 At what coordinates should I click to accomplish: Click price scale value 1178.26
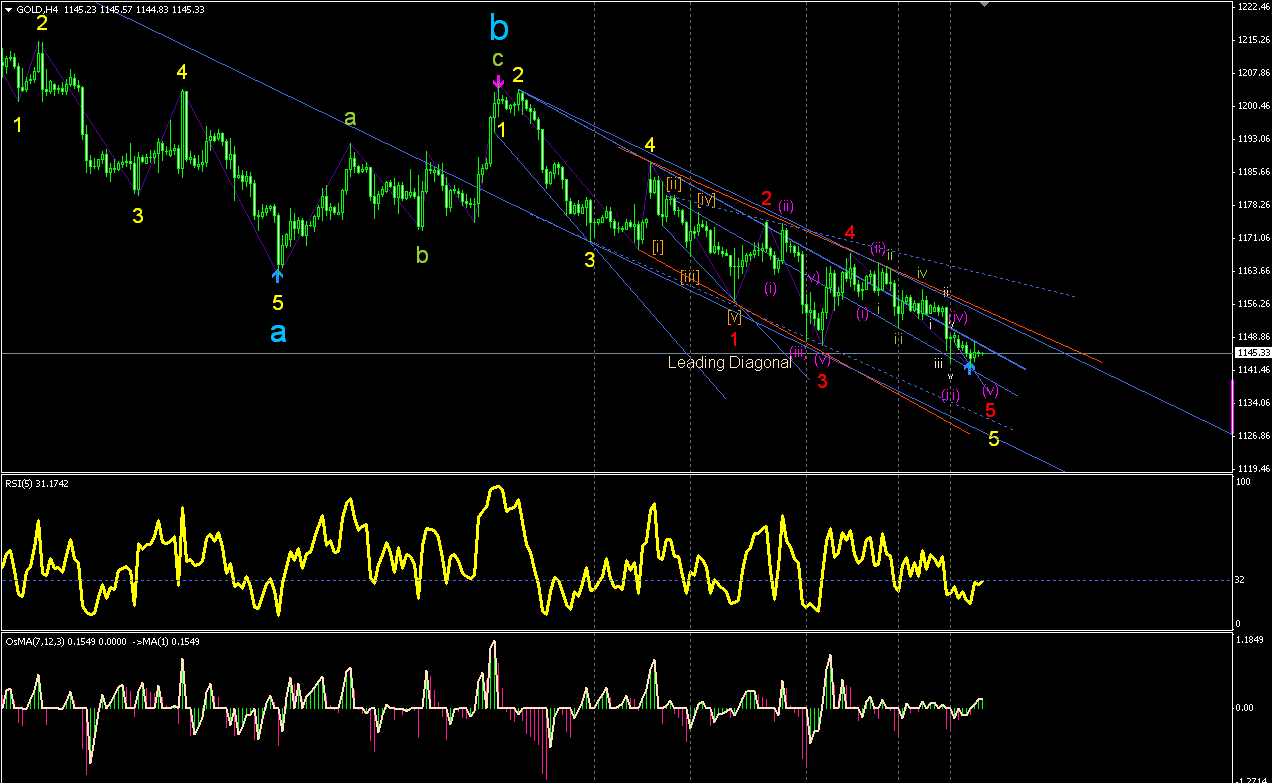point(1253,204)
